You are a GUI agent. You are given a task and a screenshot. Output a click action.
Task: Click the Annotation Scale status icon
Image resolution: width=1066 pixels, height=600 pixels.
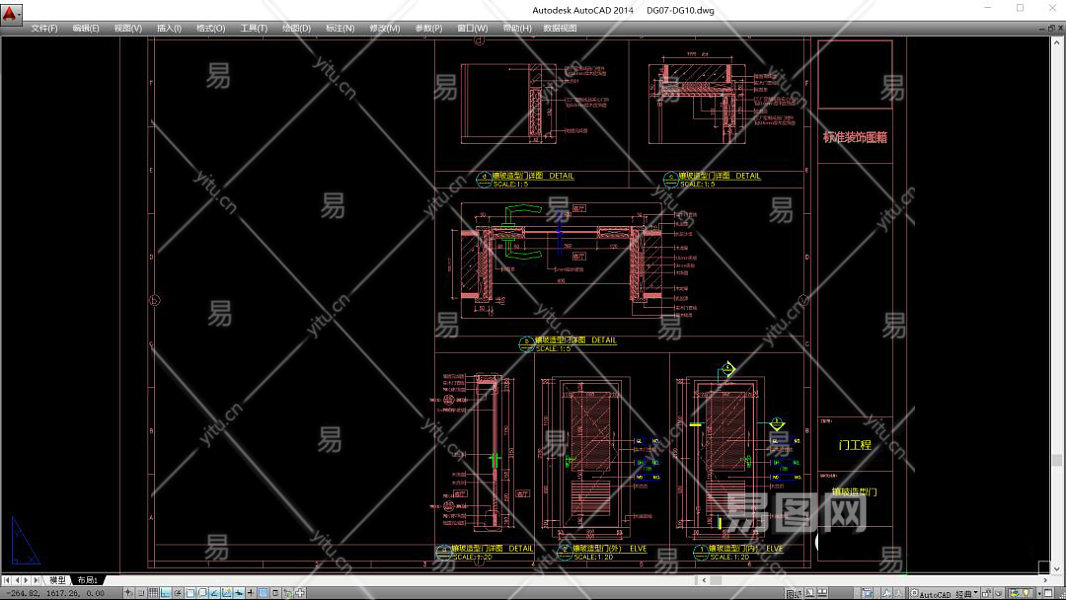[867, 593]
